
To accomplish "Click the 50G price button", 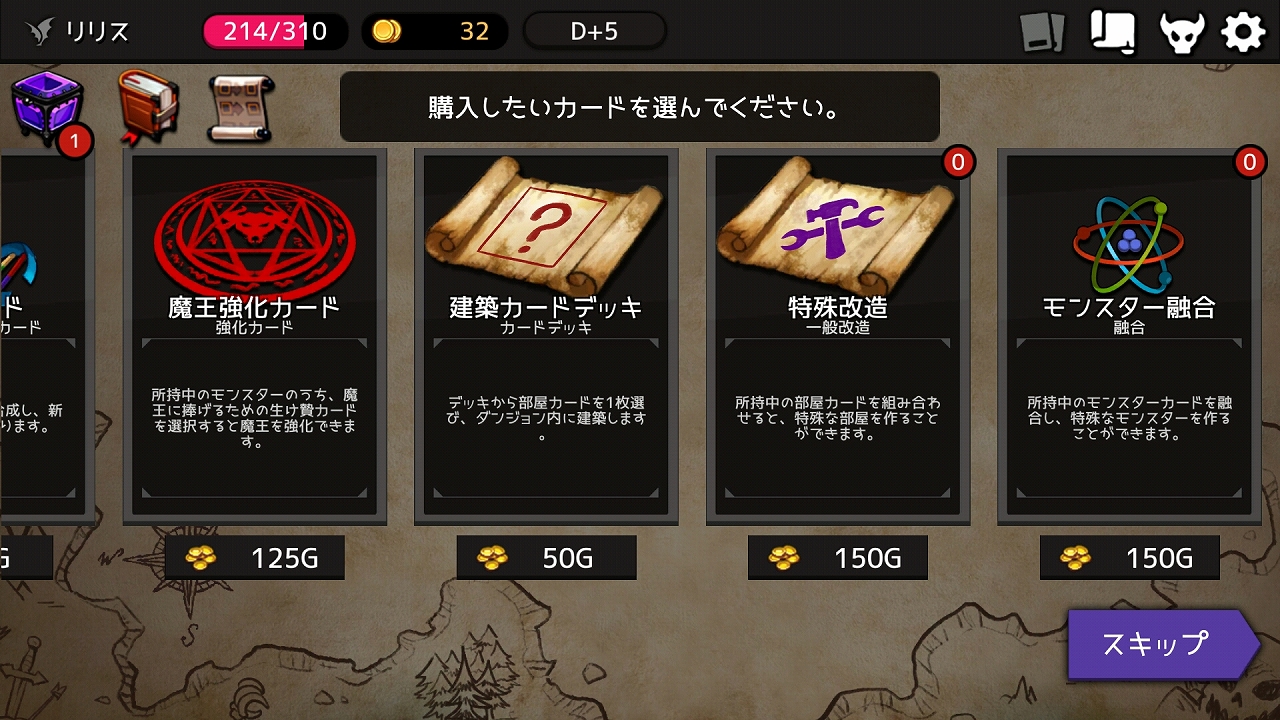I will (546, 558).
